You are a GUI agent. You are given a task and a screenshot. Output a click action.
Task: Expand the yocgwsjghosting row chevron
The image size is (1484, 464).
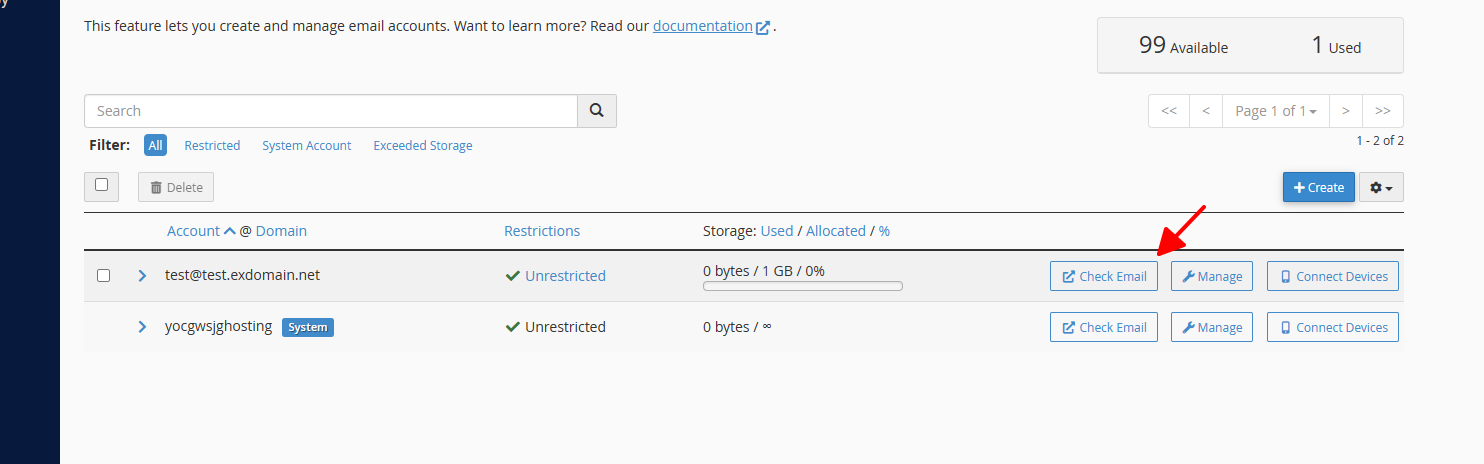(142, 326)
